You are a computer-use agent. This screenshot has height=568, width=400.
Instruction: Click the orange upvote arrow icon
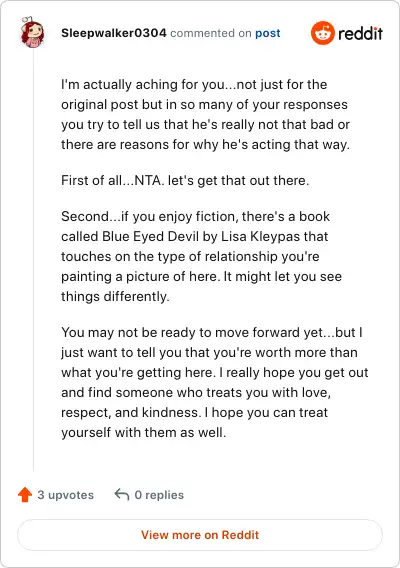(x=25, y=494)
